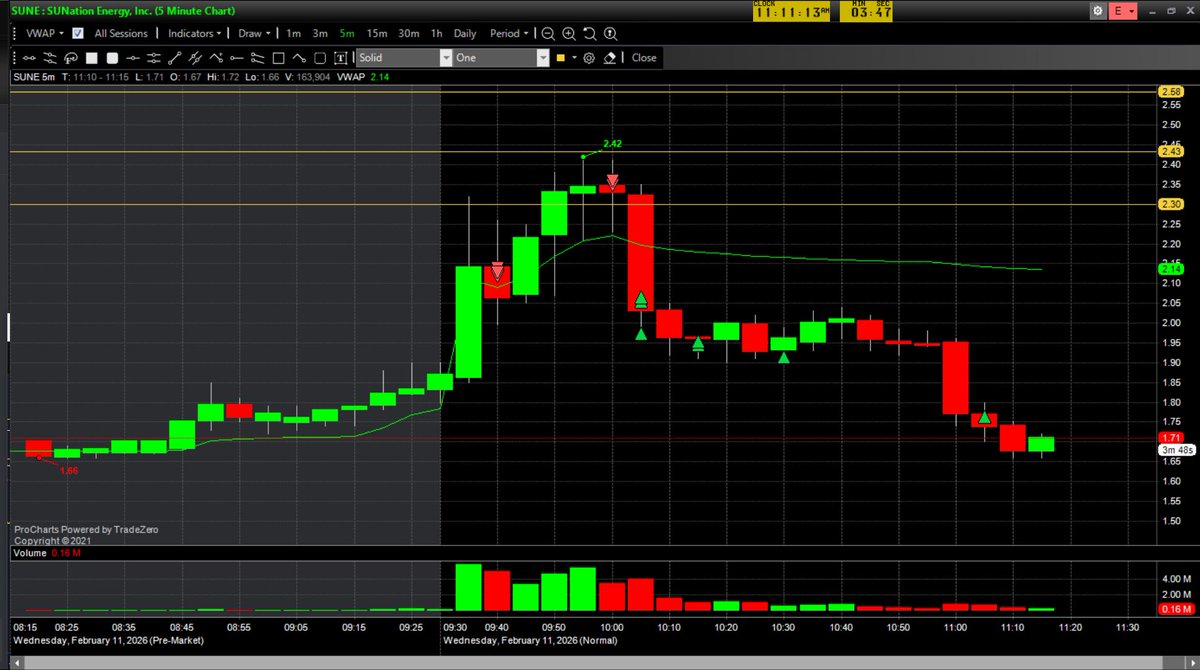This screenshot has height=670, width=1200.
Task: Select the channel lines tool
Action: point(257,58)
